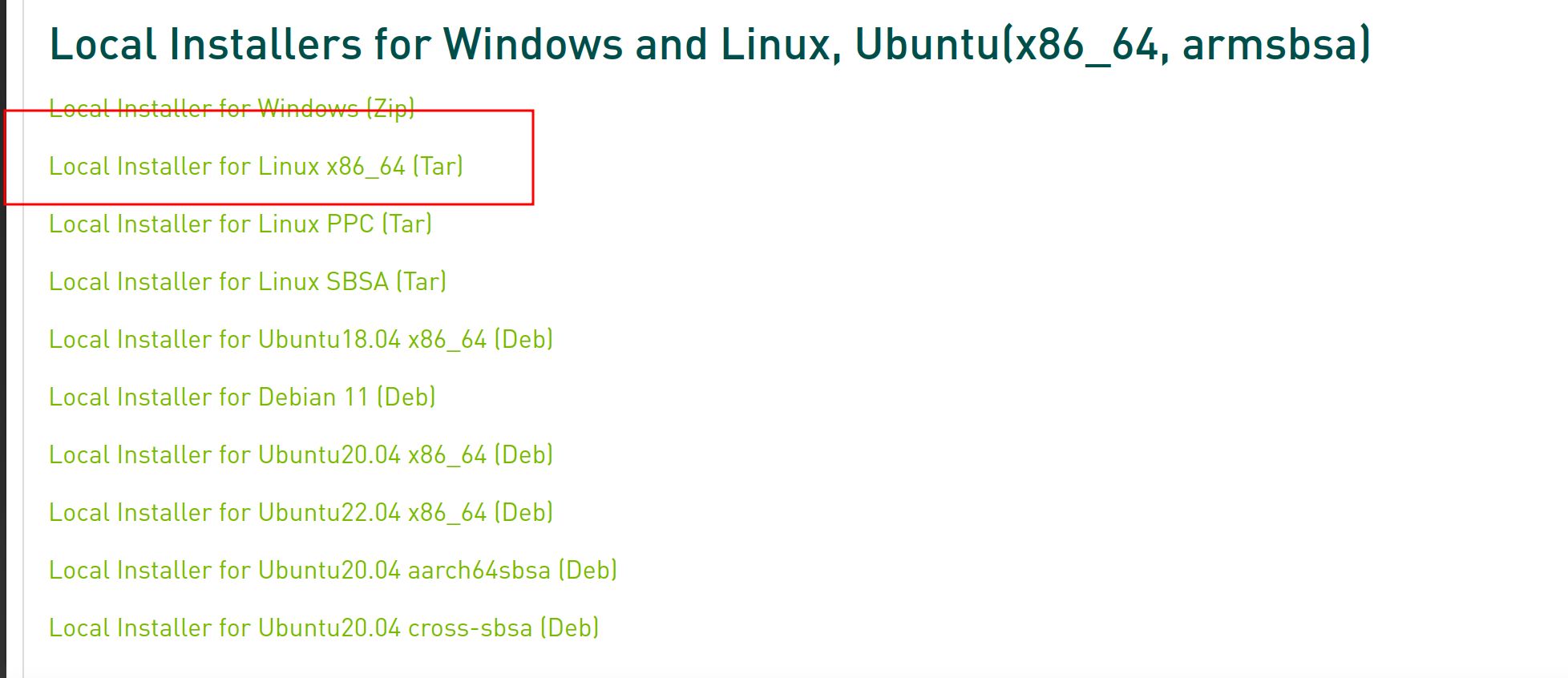Open Local Installer for Debian 11 (Deb)
The image size is (1568, 678).
[x=242, y=397]
